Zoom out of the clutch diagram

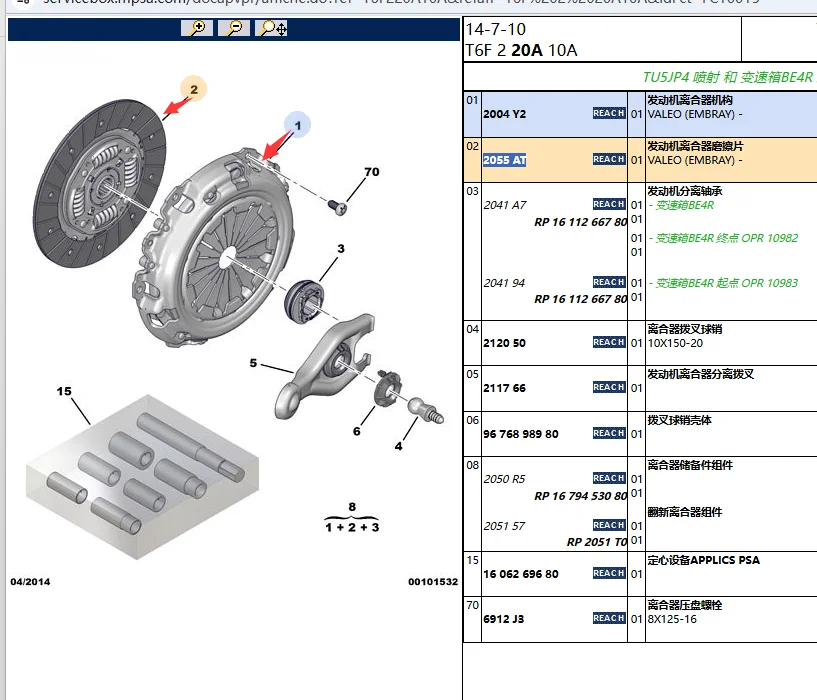coord(234,28)
